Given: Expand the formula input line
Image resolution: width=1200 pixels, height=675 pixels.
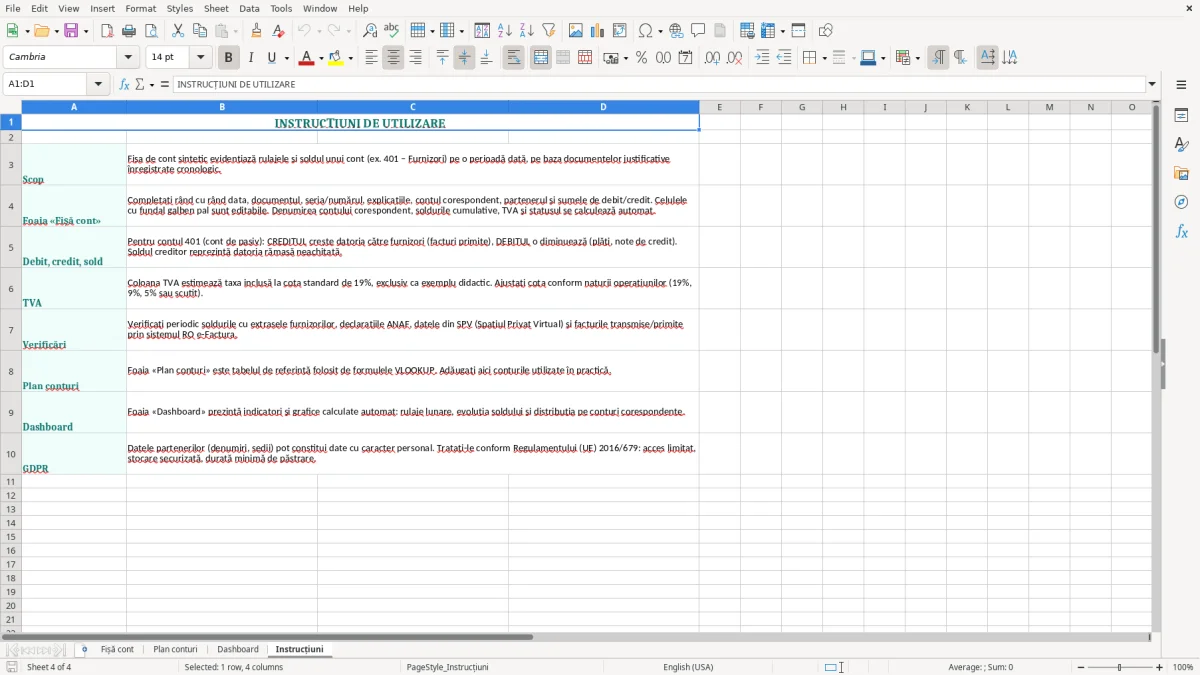Looking at the screenshot, I should (1152, 85).
